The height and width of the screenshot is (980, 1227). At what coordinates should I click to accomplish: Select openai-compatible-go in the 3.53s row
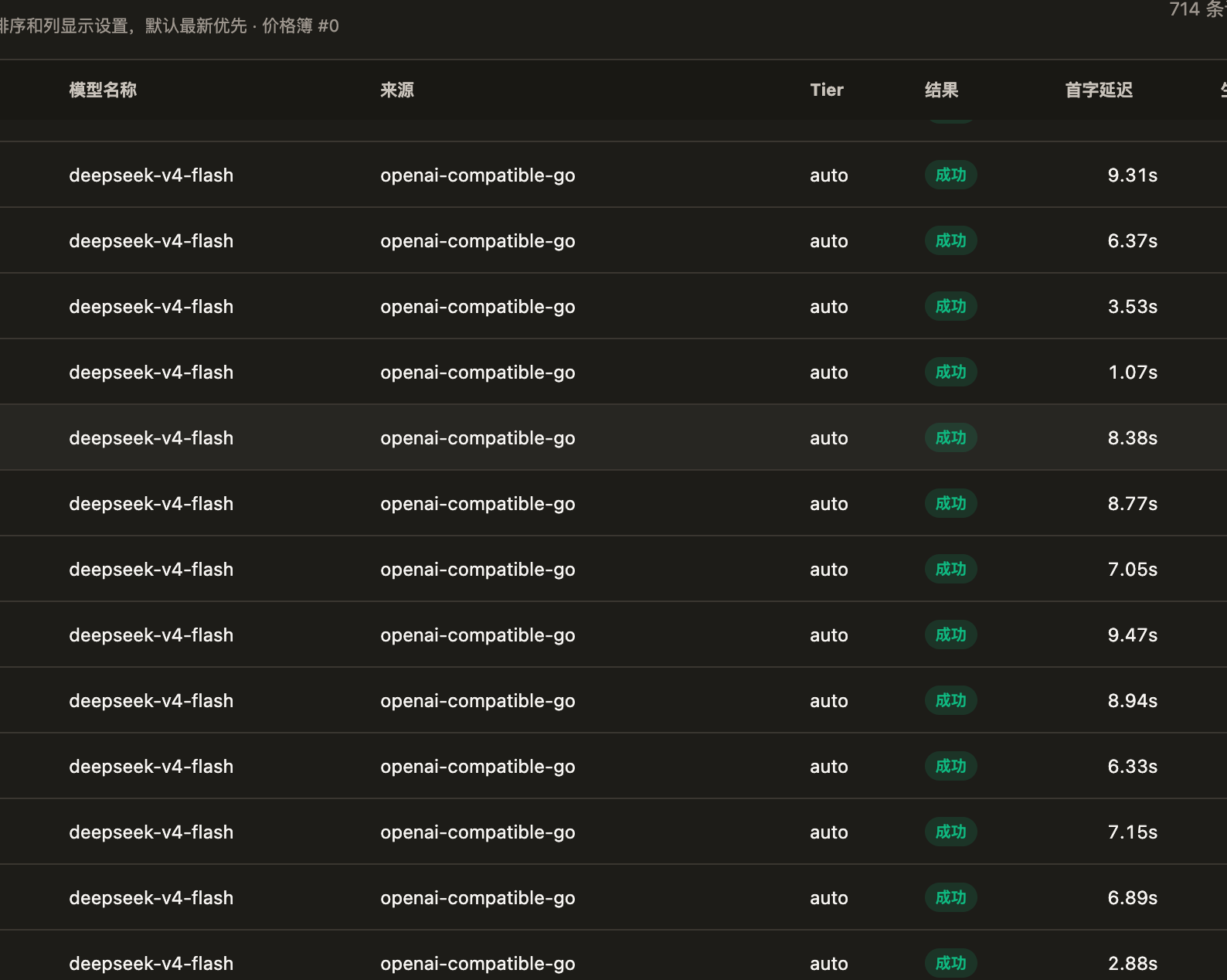point(478,307)
